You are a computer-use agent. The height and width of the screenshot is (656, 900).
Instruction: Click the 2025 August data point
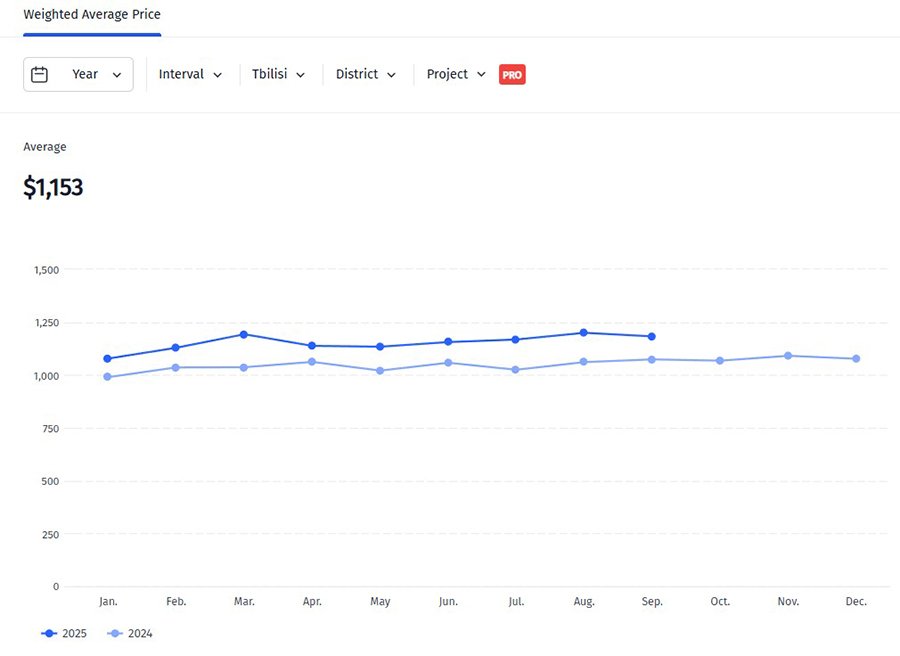(x=584, y=333)
